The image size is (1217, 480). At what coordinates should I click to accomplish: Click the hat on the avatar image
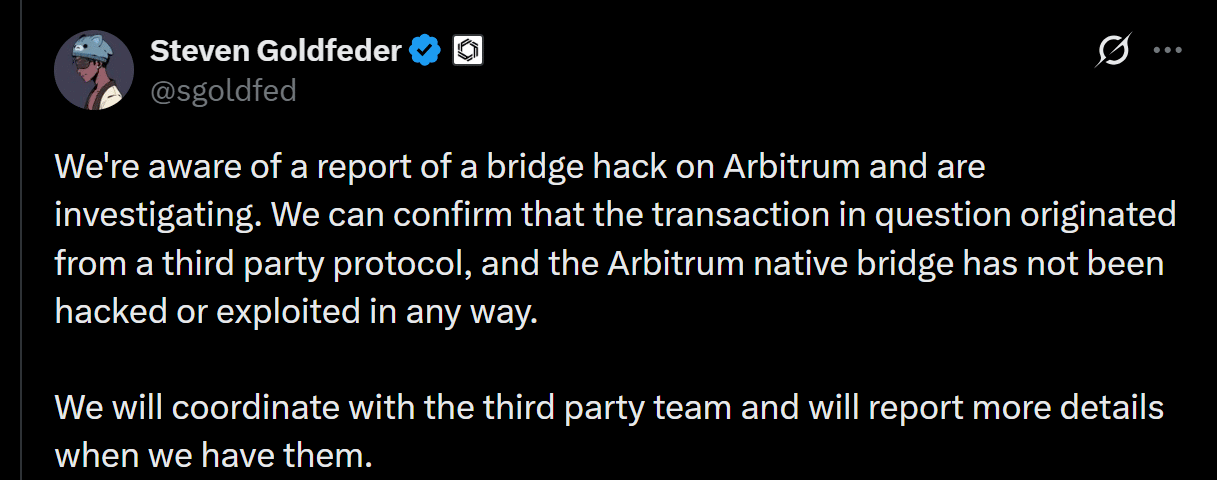pyautogui.click(x=98, y=45)
